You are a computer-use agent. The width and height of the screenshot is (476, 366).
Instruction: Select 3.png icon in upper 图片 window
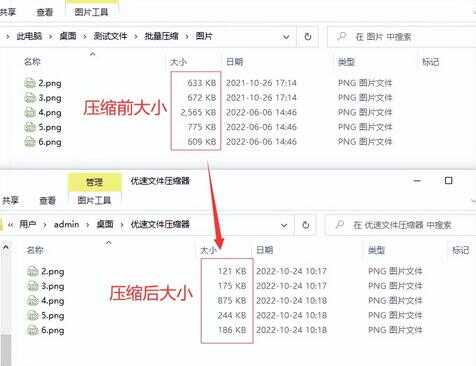(x=30, y=98)
